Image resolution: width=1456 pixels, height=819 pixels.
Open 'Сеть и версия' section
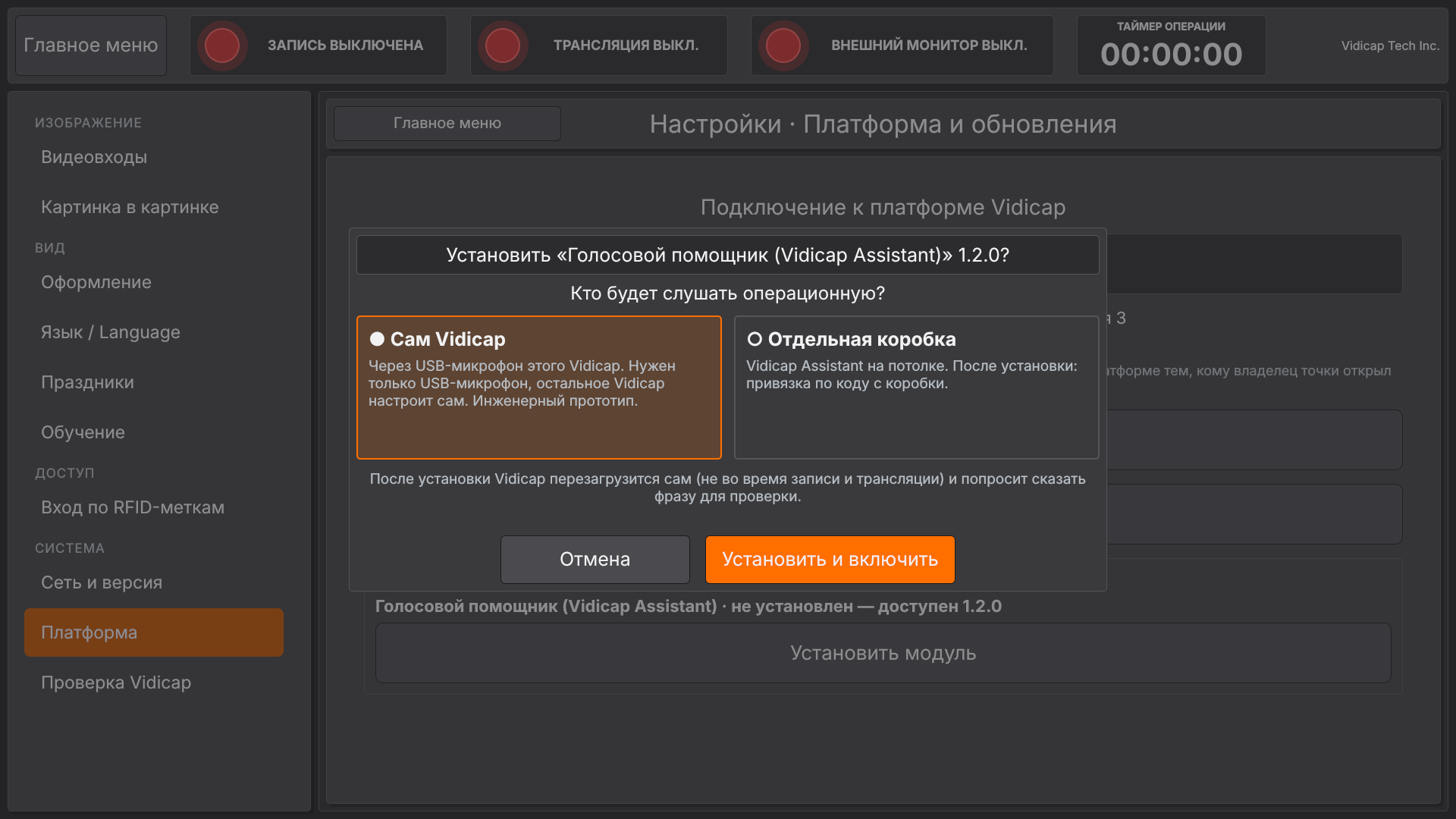[x=154, y=582]
